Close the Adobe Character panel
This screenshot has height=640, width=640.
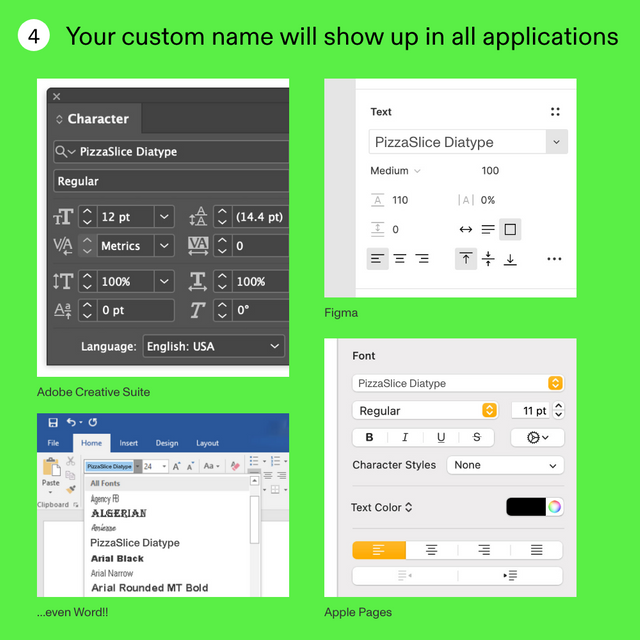click(57, 96)
